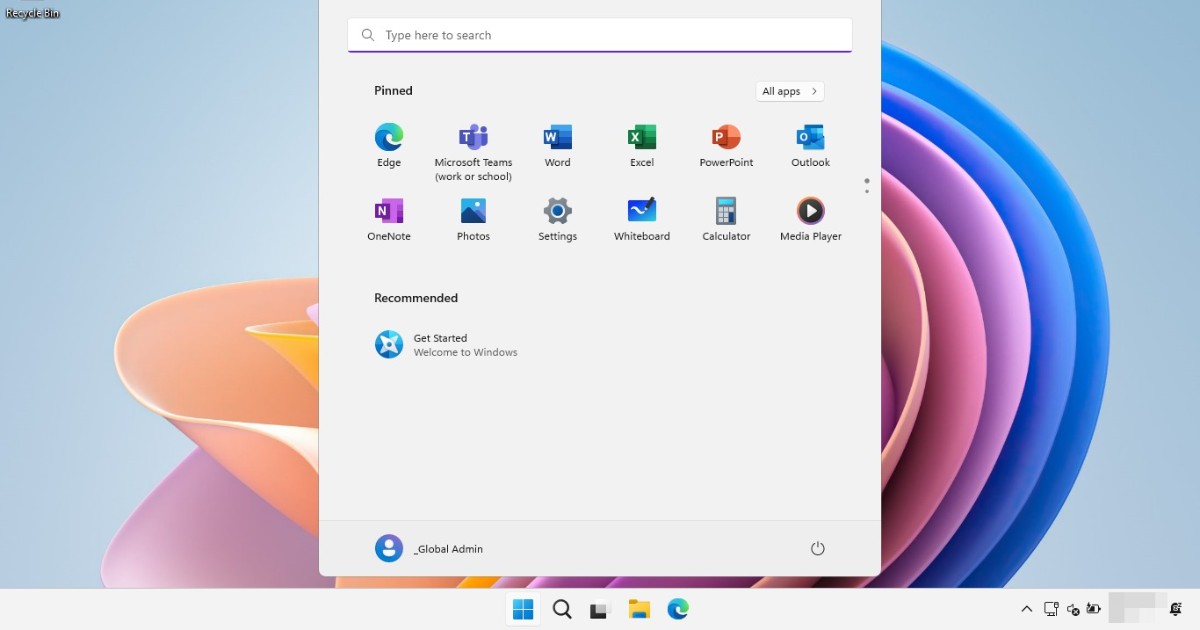
Task: Click the power button in Start menu
Action: [817, 548]
